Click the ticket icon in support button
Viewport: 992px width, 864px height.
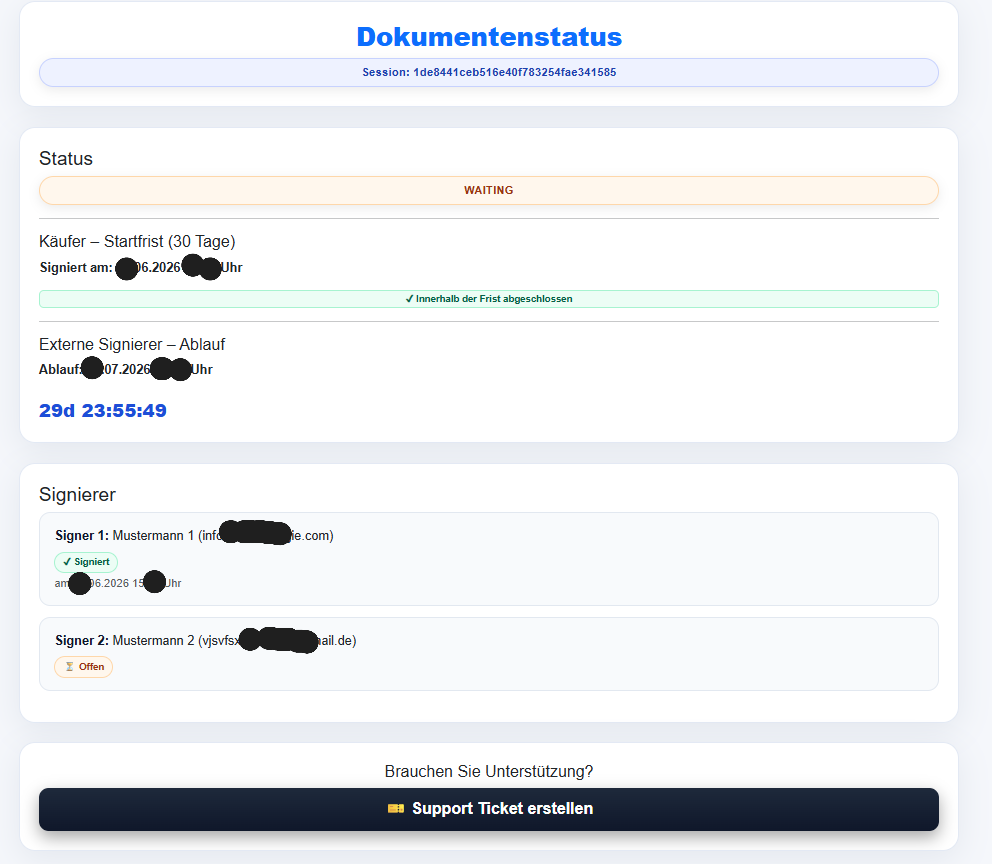pos(396,808)
